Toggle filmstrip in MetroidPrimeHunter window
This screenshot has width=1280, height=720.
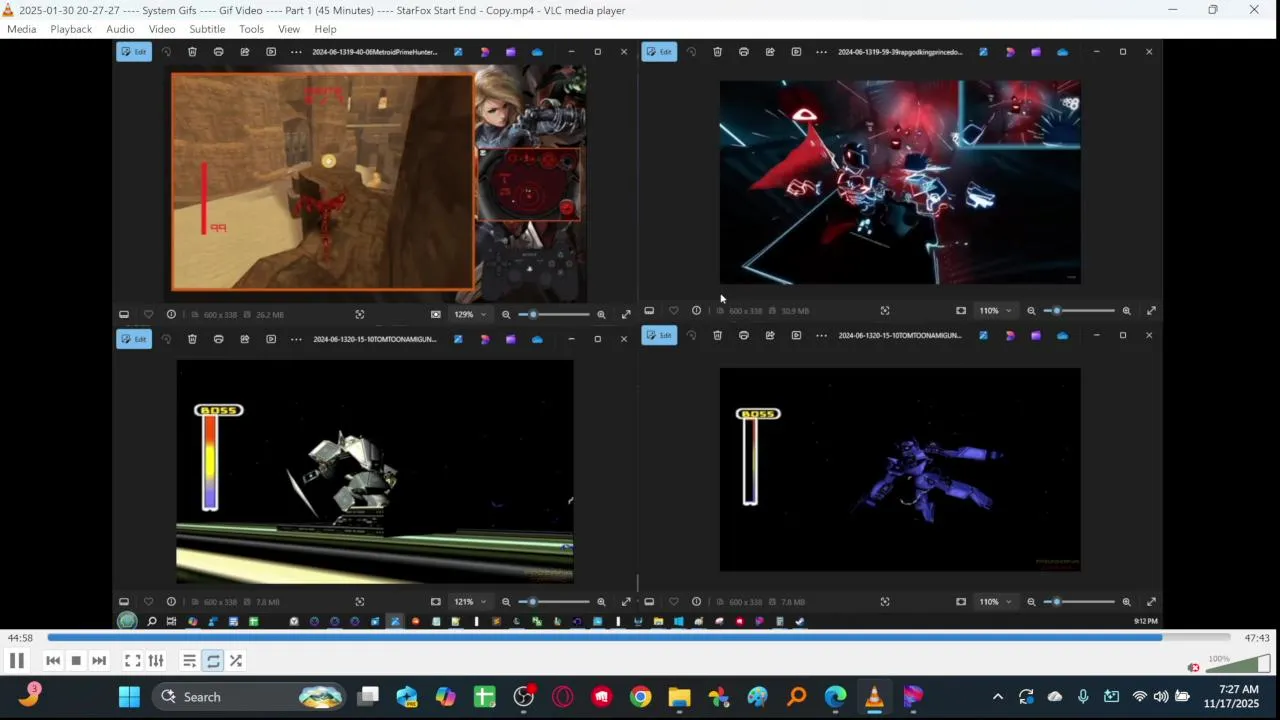point(124,314)
